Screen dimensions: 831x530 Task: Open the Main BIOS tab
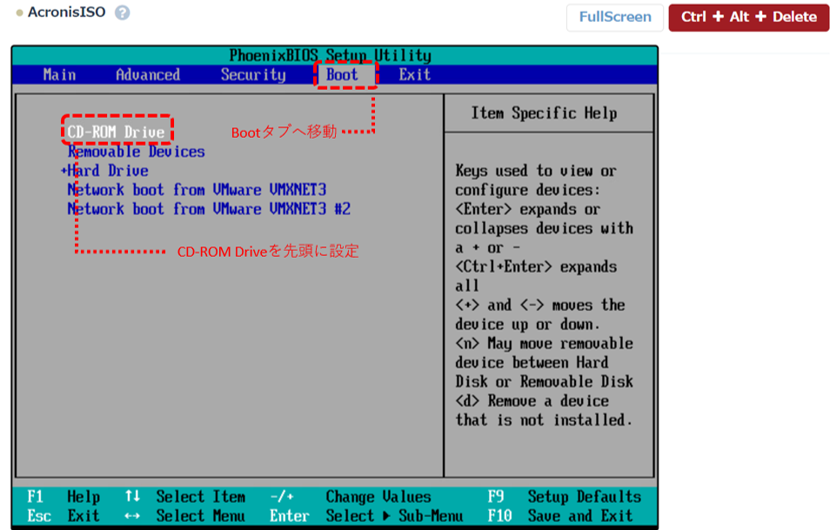[60, 75]
